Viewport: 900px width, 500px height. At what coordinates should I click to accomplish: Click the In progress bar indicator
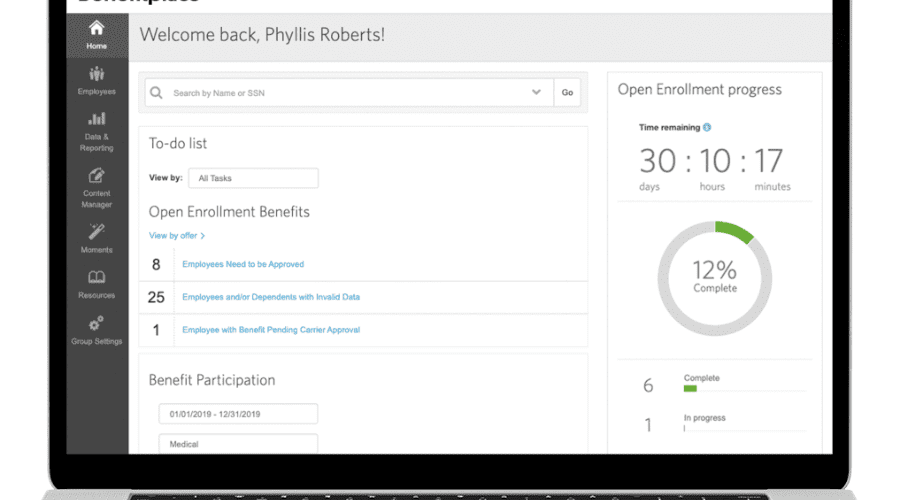[x=684, y=428]
